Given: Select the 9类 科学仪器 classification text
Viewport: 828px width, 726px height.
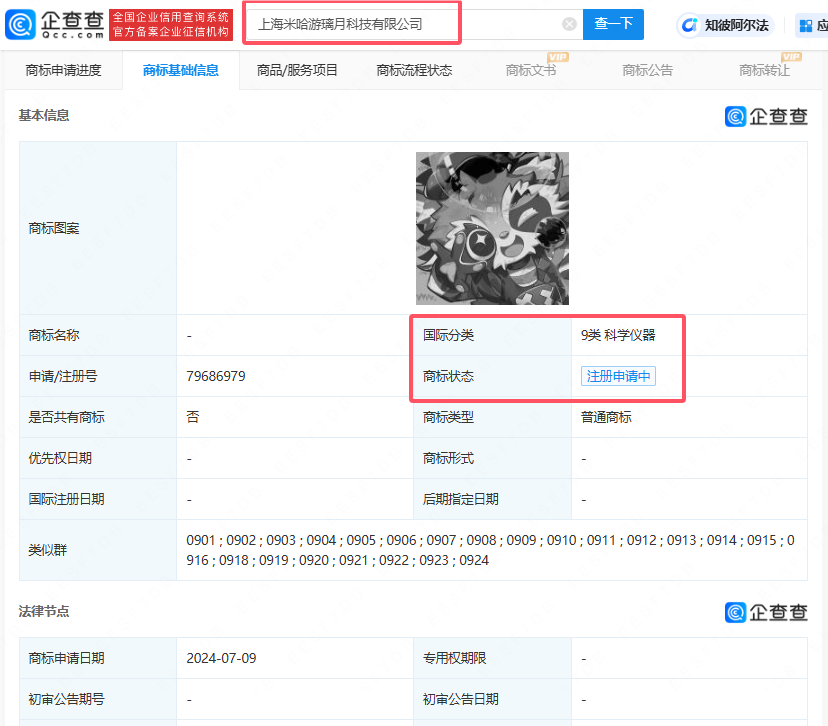Looking at the screenshot, I should coord(618,335).
